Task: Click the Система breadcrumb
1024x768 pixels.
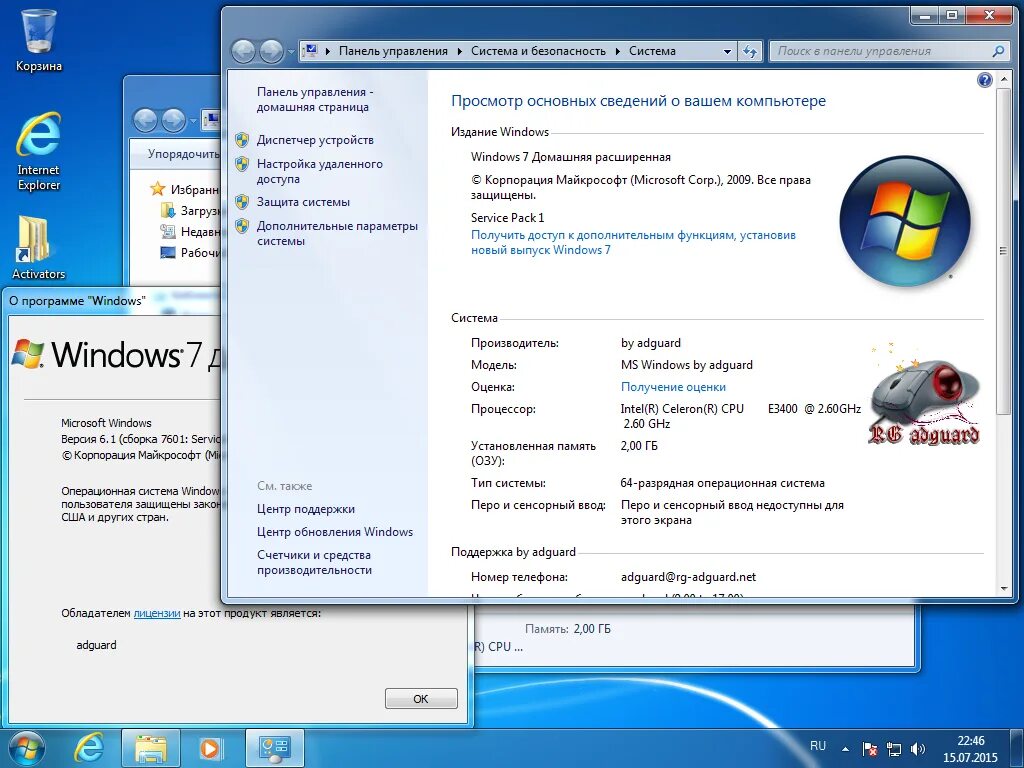Action: (652, 51)
